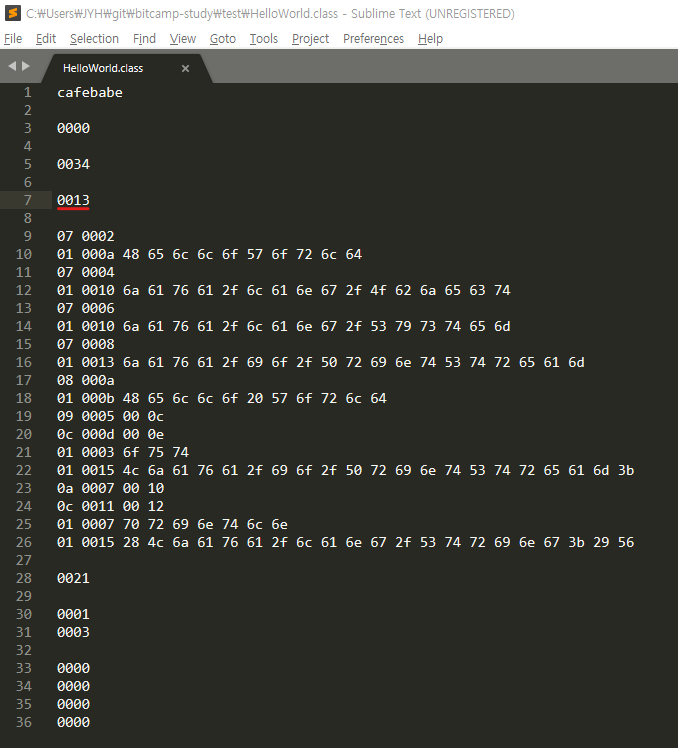The width and height of the screenshot is (678, 748).
Task: Open the View menu
Action: 183,39
